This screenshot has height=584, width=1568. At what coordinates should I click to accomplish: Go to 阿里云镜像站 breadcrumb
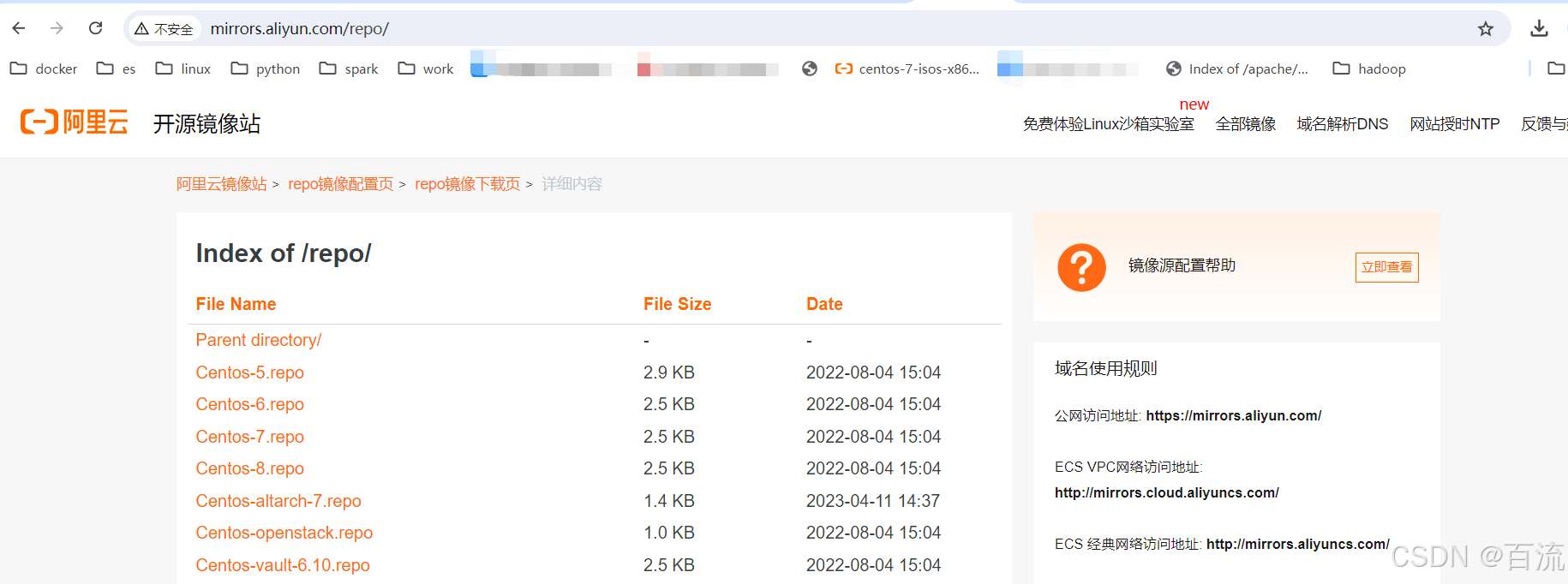point(222,184)
